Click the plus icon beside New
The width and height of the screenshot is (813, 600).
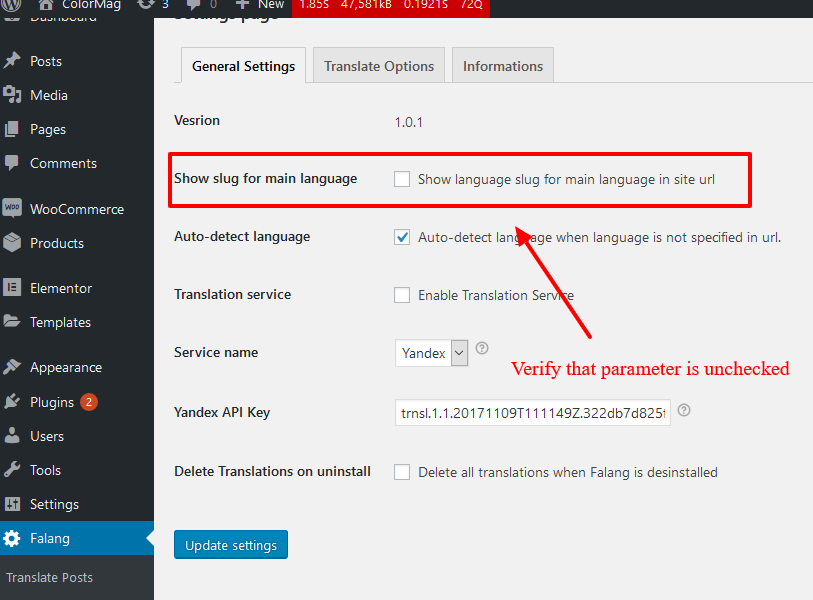242,5
